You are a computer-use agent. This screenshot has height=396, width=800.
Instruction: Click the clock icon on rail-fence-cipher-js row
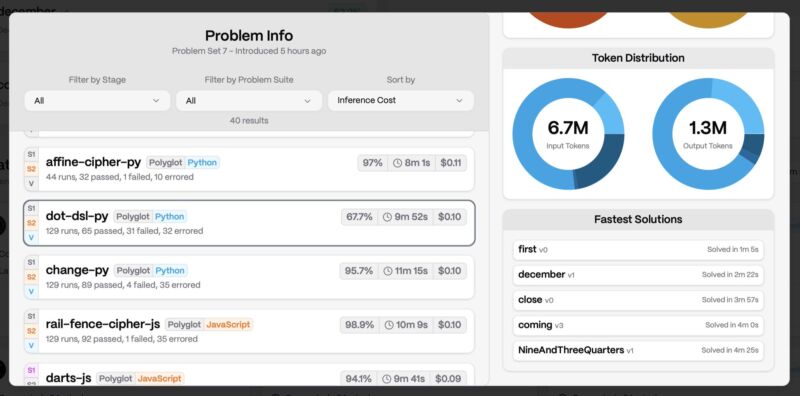(389, 325)
